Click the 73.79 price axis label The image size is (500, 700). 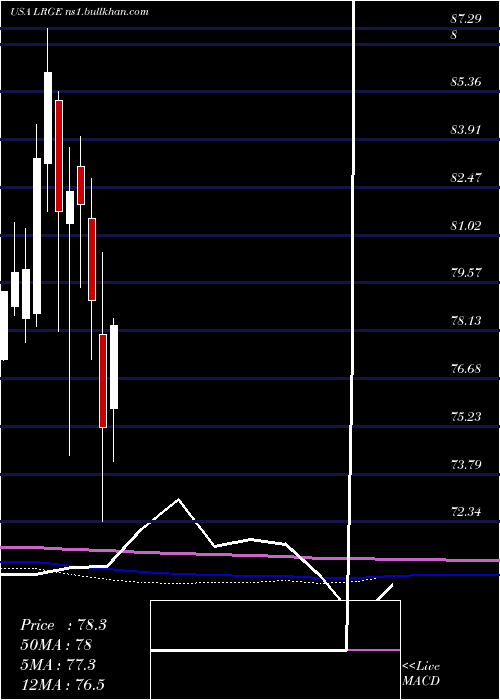tap(466, 465)
